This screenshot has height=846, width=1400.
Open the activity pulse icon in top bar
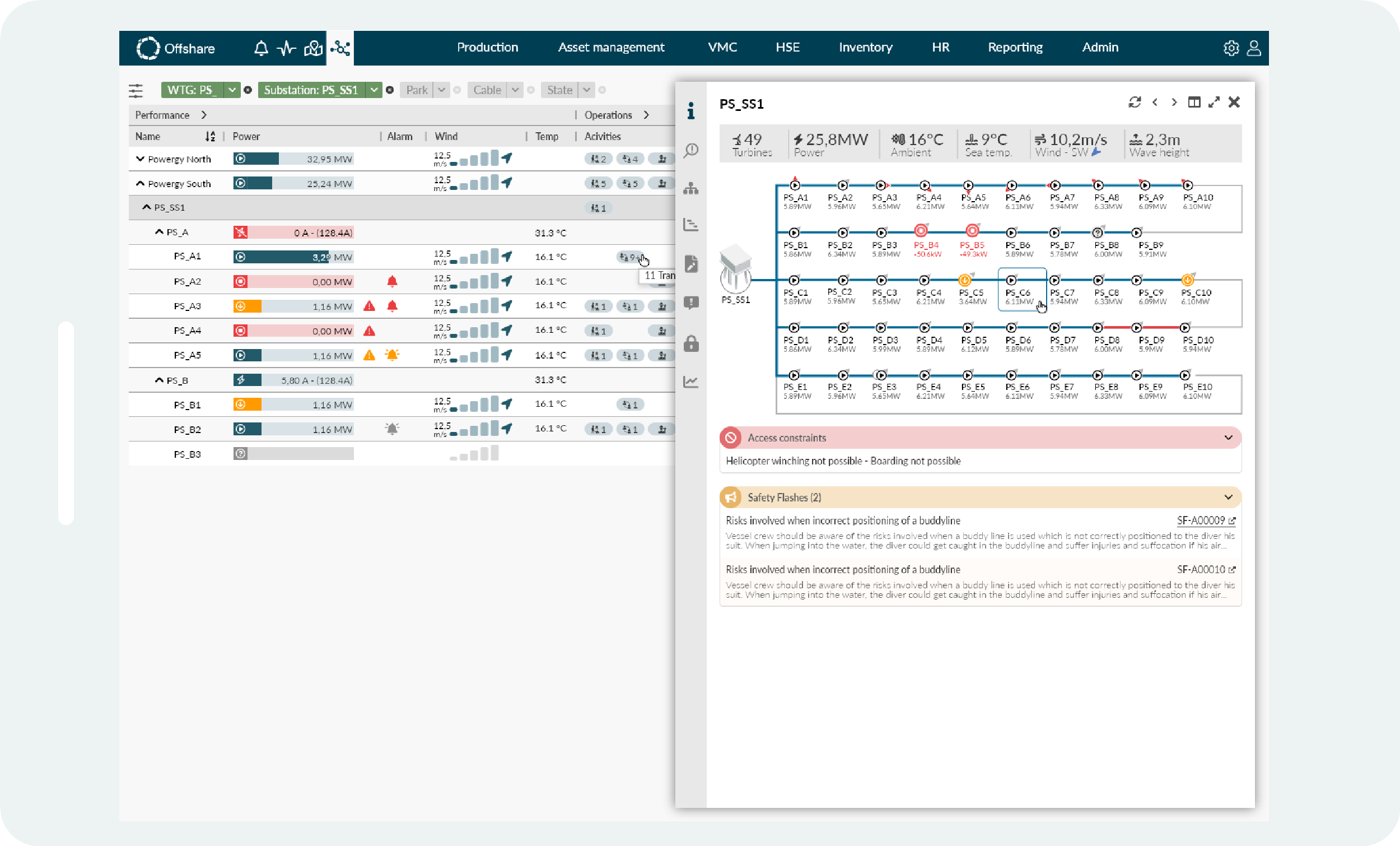pos(287,48)
